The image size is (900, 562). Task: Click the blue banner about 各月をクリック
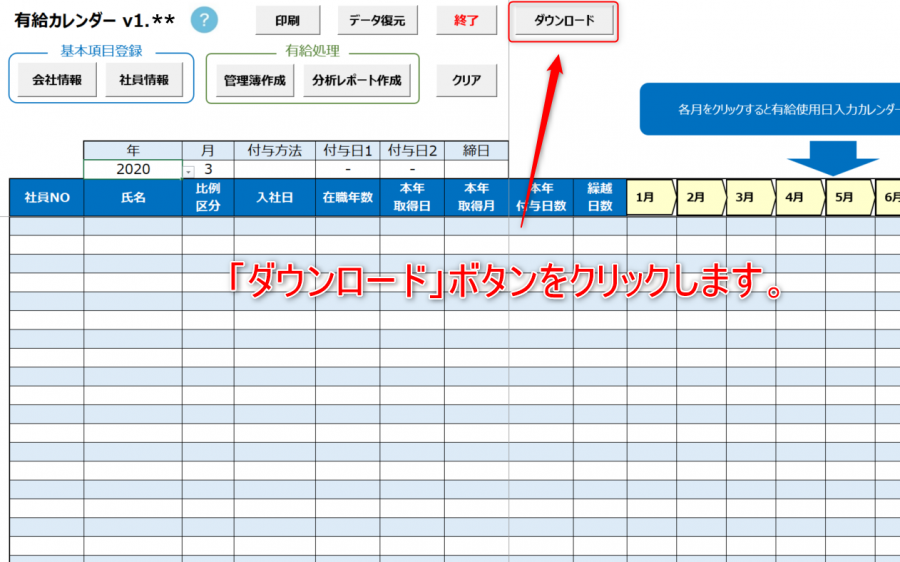click(x=770, y=109)
